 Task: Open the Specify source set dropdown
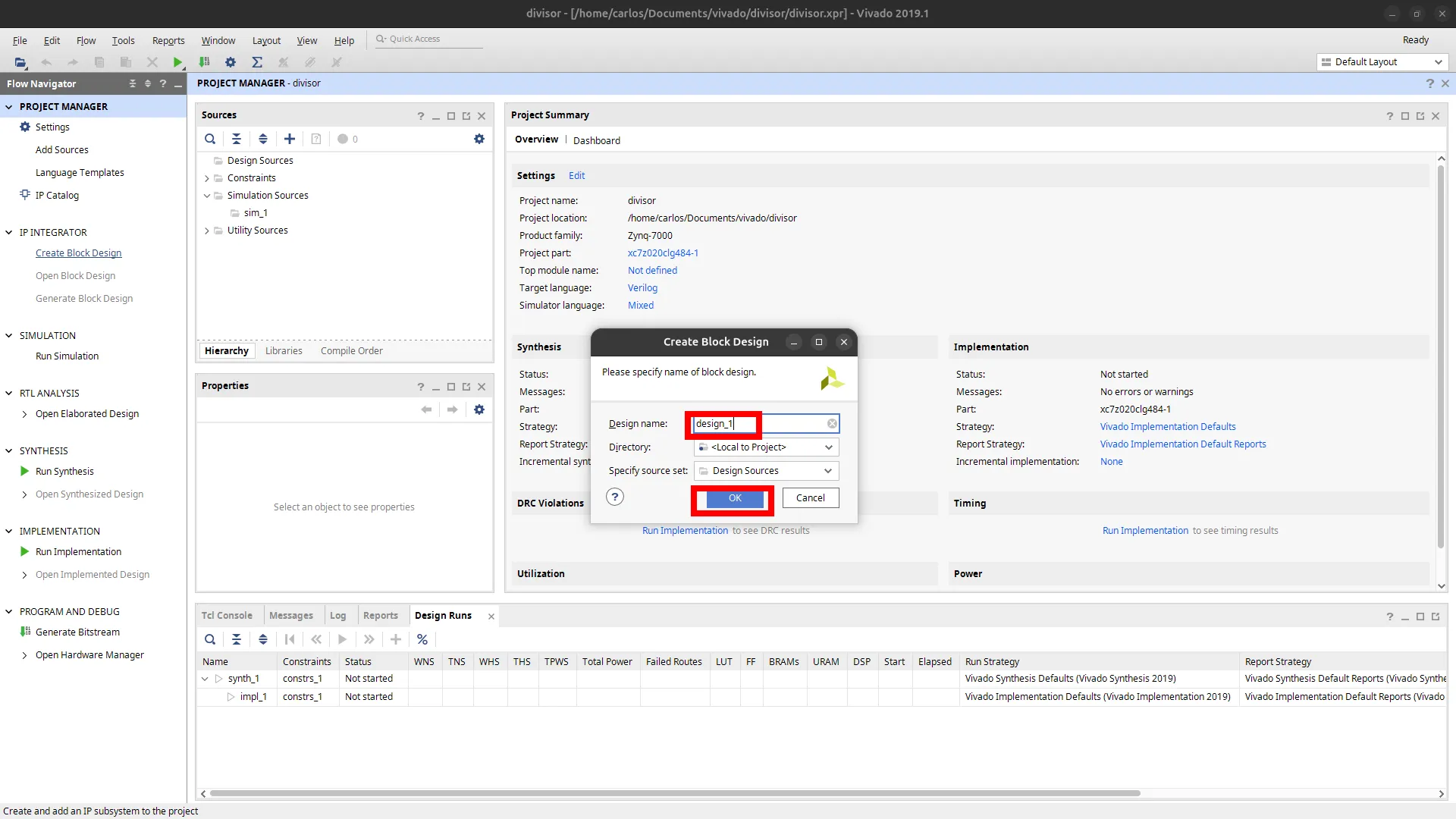766,471
